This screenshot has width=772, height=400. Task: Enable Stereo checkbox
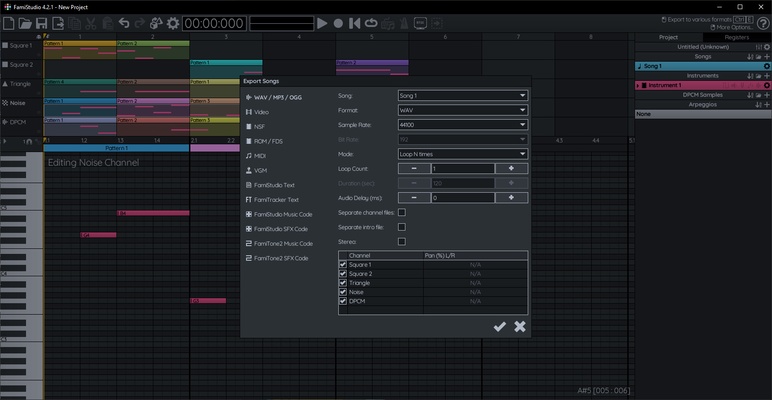click(x=402, y=242)
